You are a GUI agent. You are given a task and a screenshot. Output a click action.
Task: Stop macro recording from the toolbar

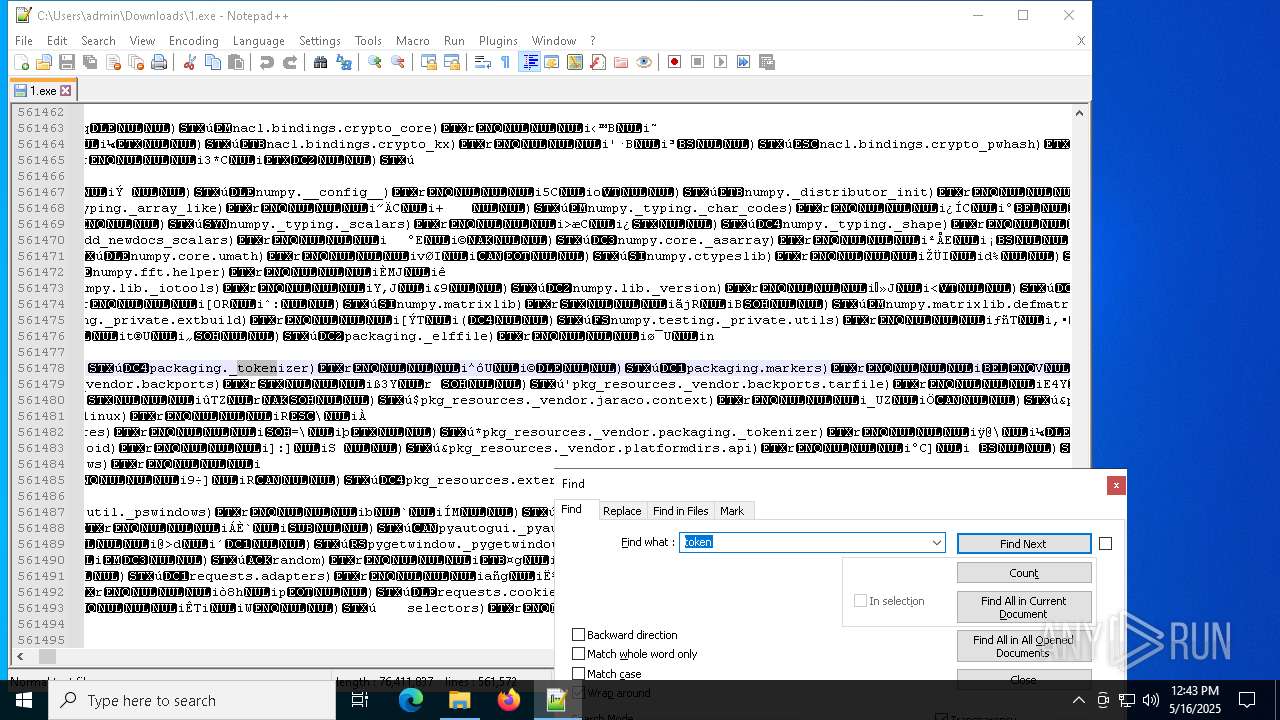698,62
